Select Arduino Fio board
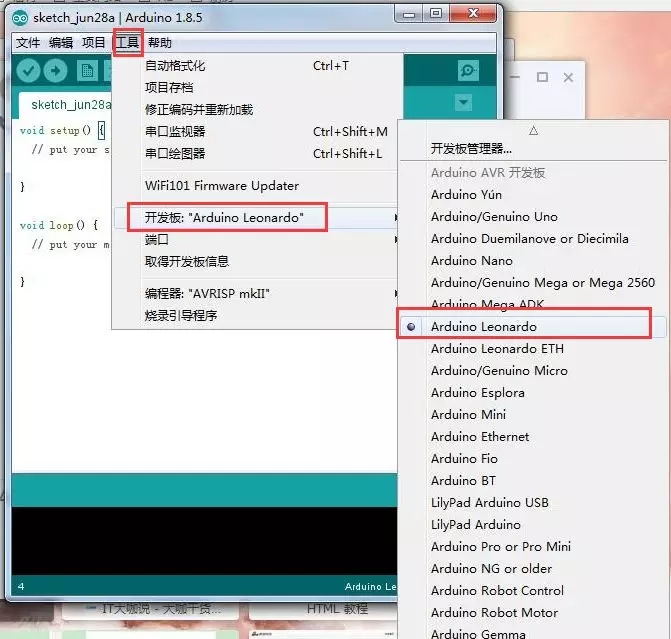Screen dimensions: 671x639 [x=533, y=459]
